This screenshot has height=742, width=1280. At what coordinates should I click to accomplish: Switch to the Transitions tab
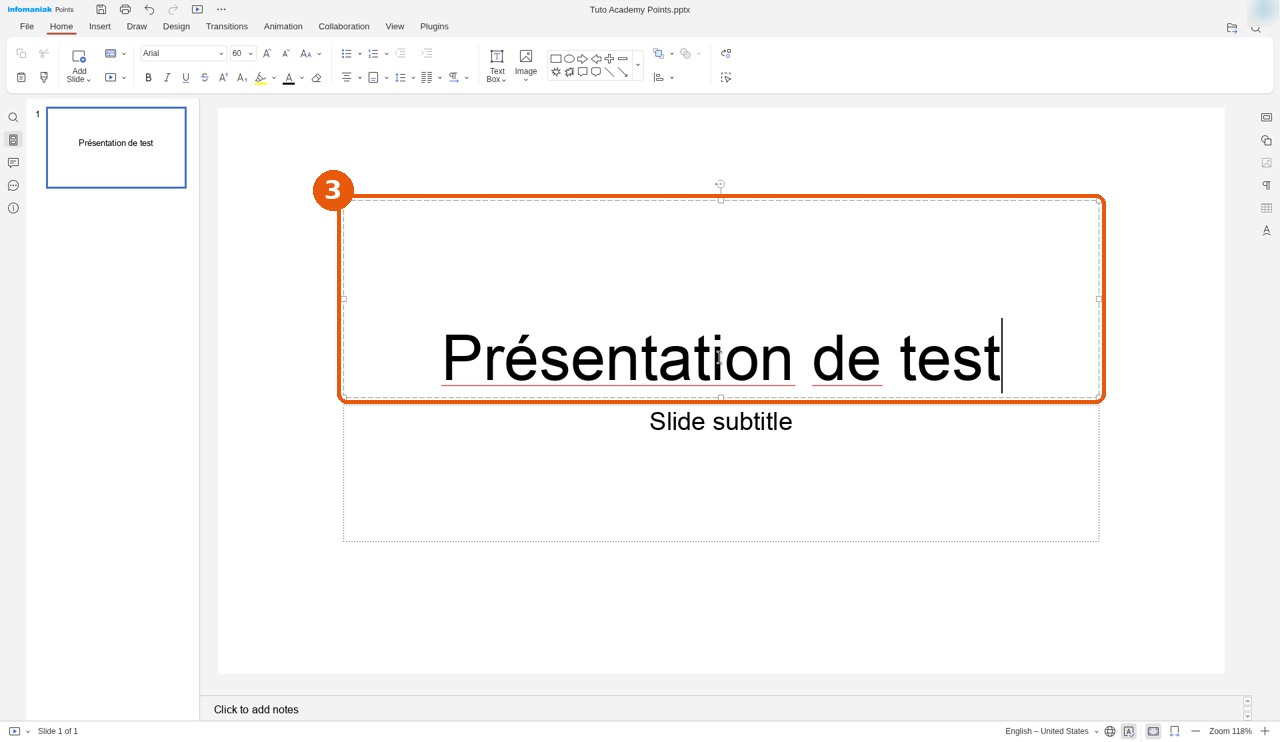(x=227, y=26)
